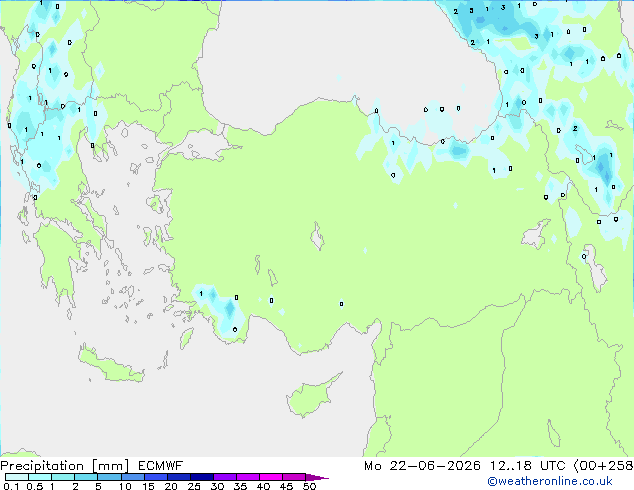The width and height of the screenshot is (634, 490).
Task: Click the island of Cyprus on map
Action: coord(312,396)
